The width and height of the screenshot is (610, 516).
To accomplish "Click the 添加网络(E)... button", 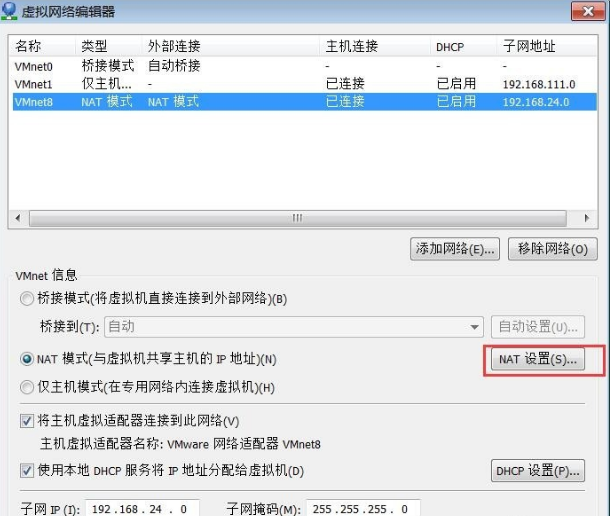I will (455, 249).
